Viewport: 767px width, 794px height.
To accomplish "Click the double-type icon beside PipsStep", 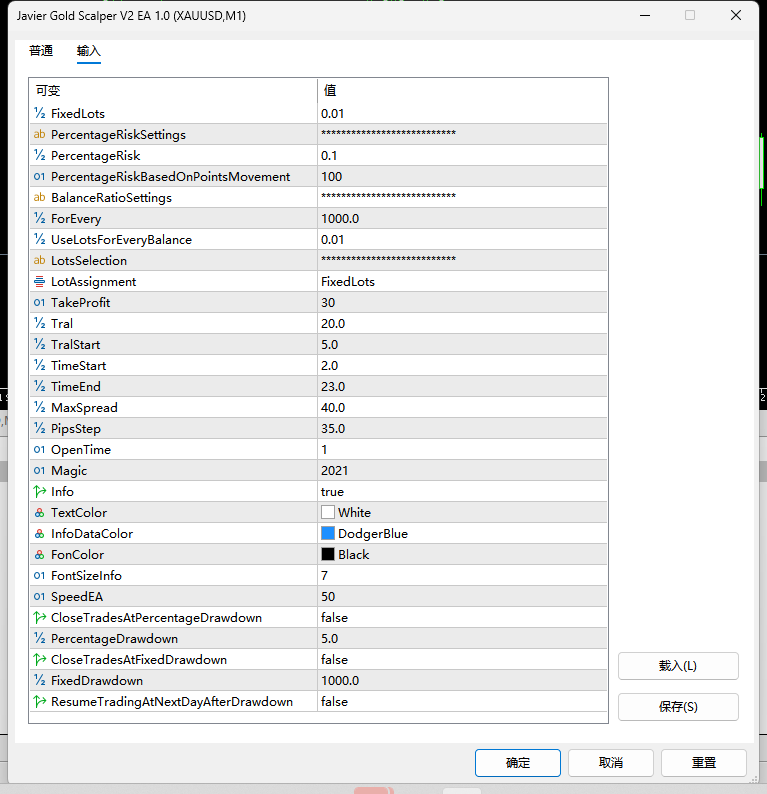I will pyautogui.click(x=39, y=428).
